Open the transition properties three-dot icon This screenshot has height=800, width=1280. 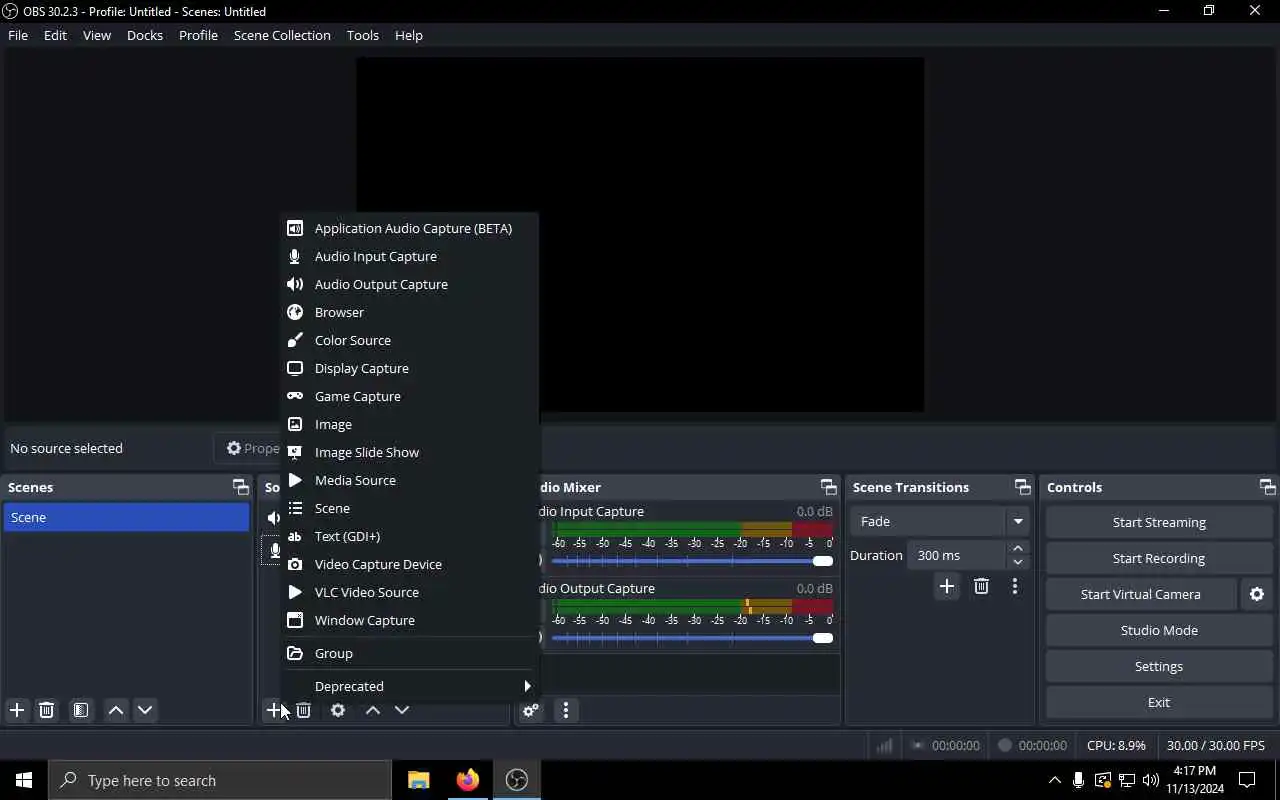(1015, 586)
